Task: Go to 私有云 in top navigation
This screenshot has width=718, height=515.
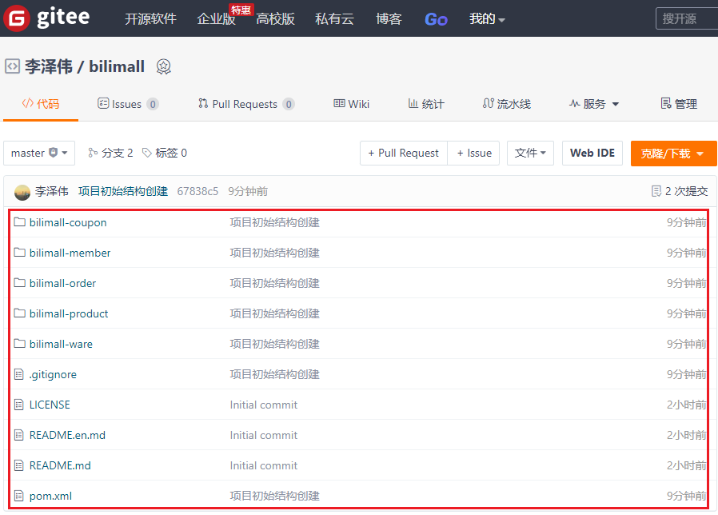Action: pos(334,19)
